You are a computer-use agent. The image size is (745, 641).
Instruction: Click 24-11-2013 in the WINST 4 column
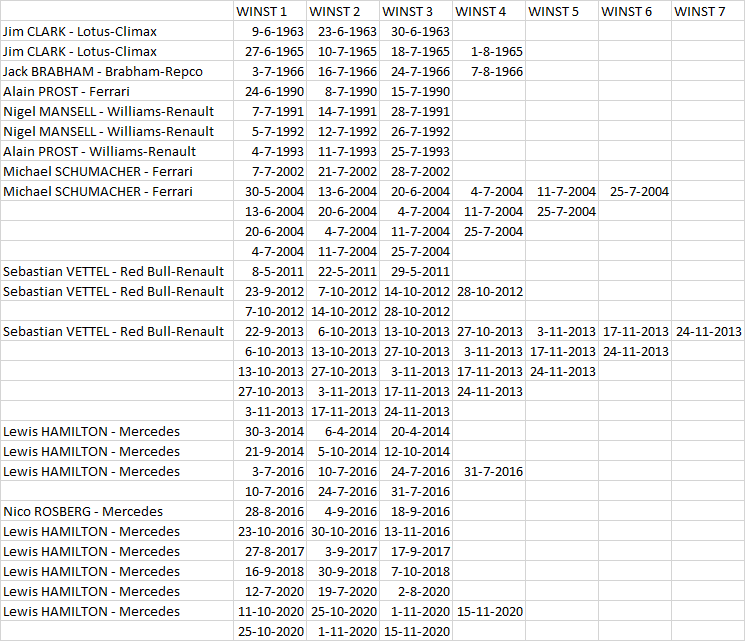click(x=489, y=391)
